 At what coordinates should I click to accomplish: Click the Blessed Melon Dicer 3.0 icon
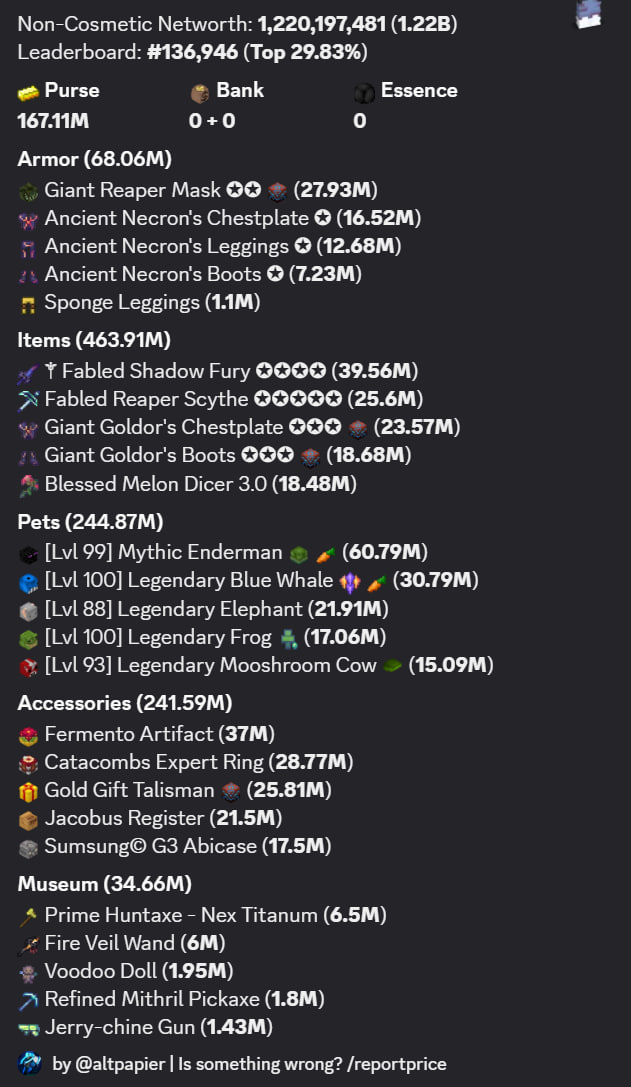(x=28, y=485)
